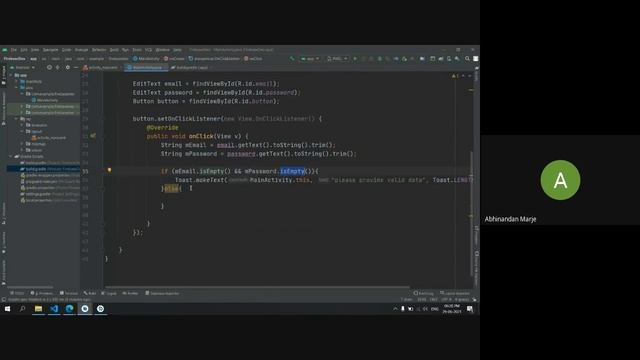Click the onClick breadcrumb
Viewport: 640px width, 360px height.
(253, 59)
